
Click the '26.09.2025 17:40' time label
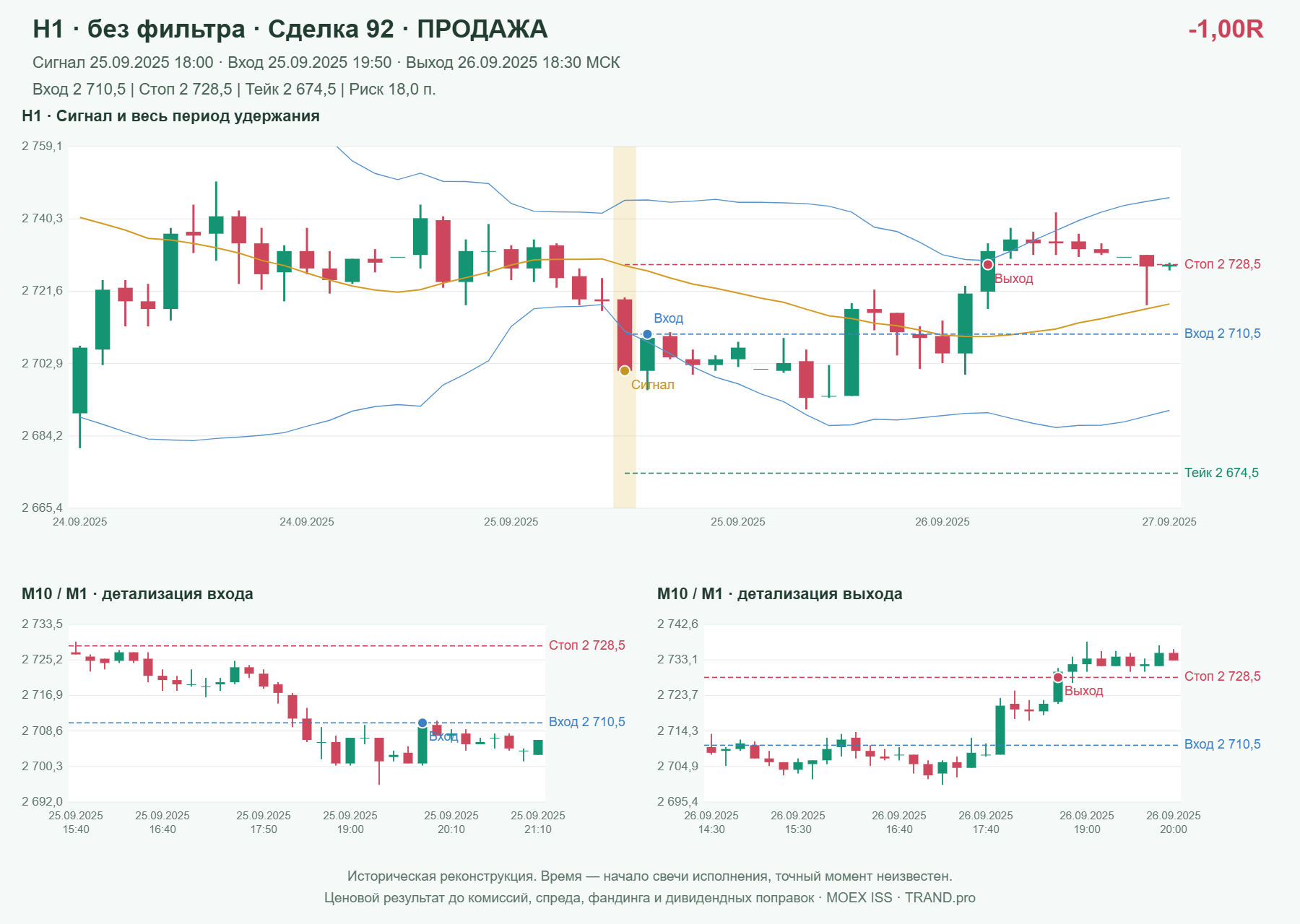[986, 822]
